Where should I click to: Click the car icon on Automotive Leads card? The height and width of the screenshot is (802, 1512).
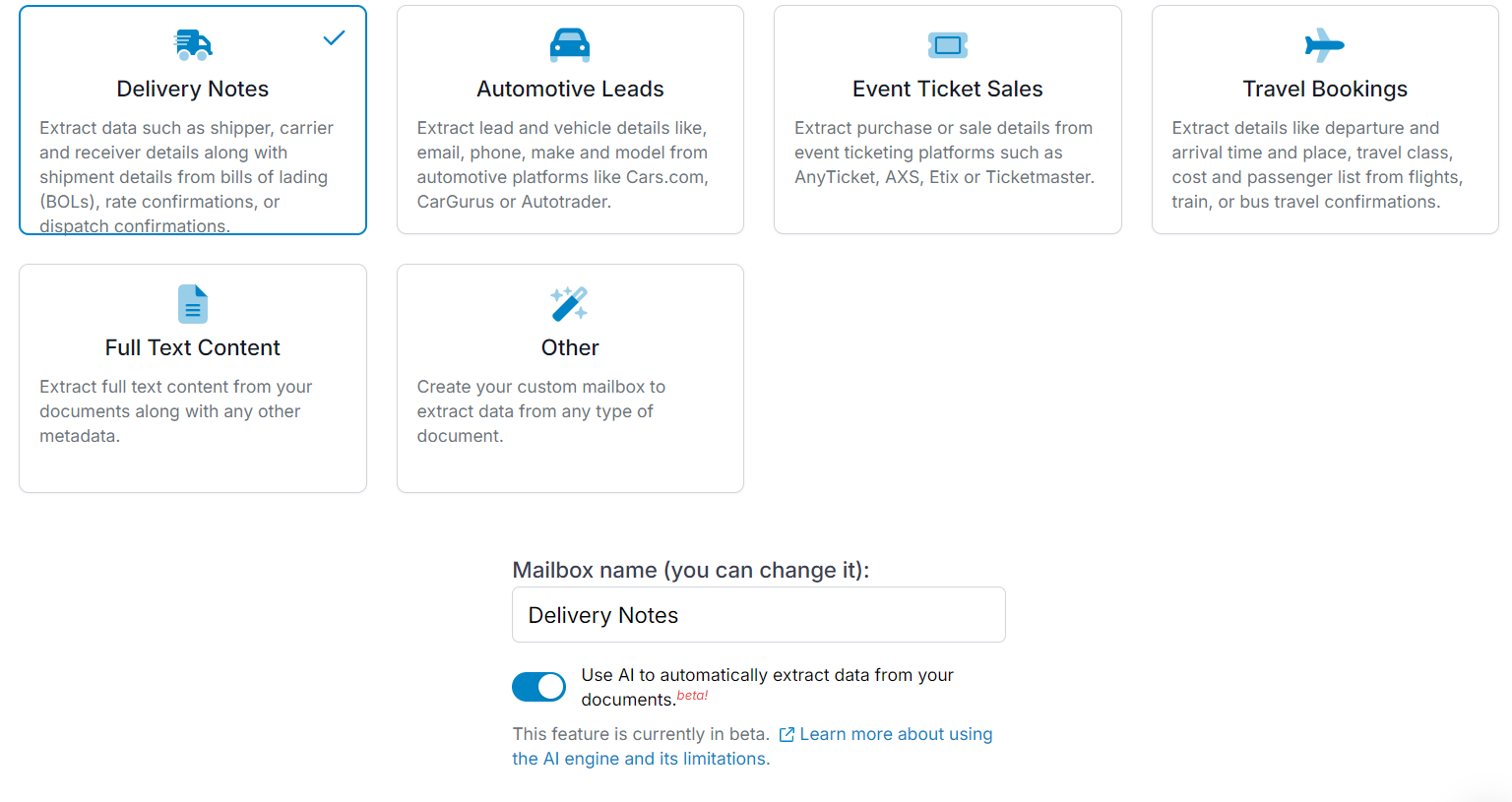click(x=570, y=44)
